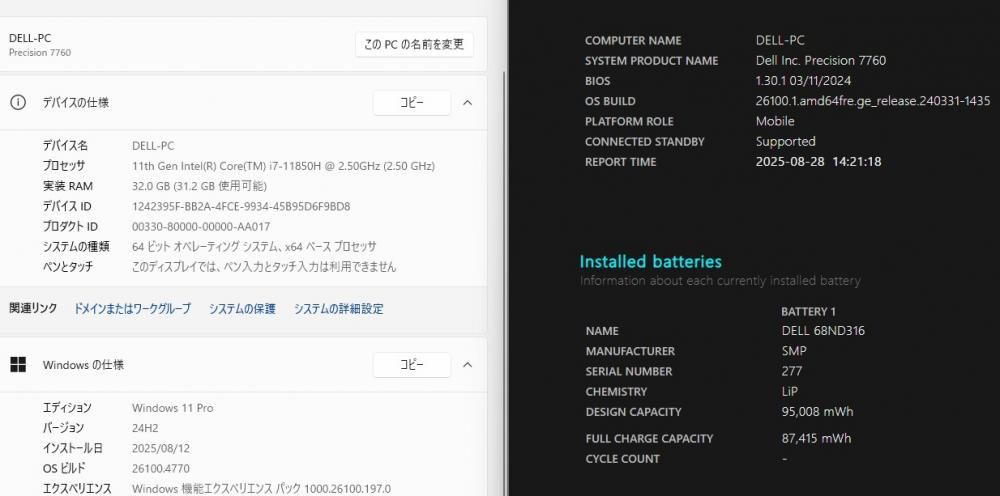The image size is (1000, 496).
Task: Select the battery name DELL 68ND316
Action: pos(823,331)
